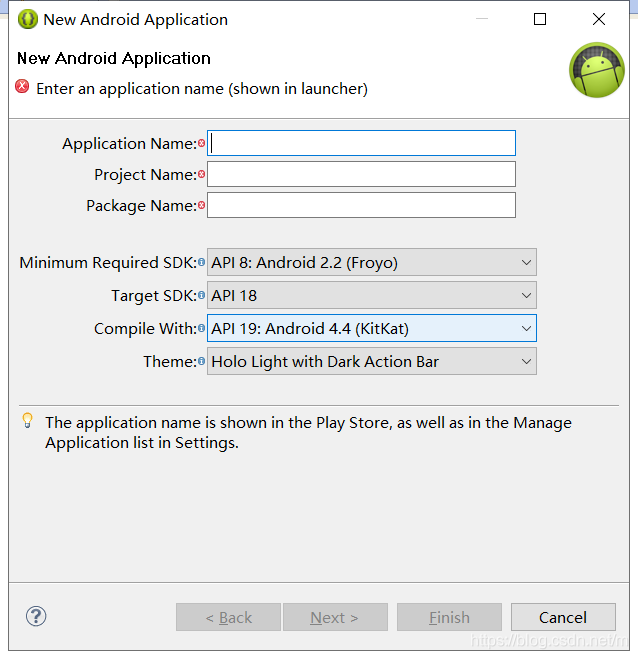The height and width of the screenshot is (659, 638).
Task: Click the info marker next to Target SDK
Action: [x=202, y=295]
